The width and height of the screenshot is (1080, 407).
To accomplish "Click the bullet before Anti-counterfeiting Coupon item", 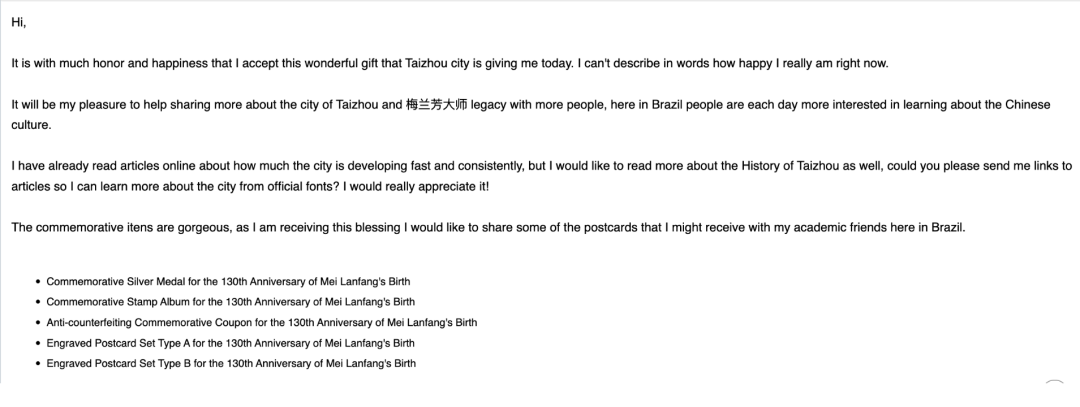I will (38, 323).
